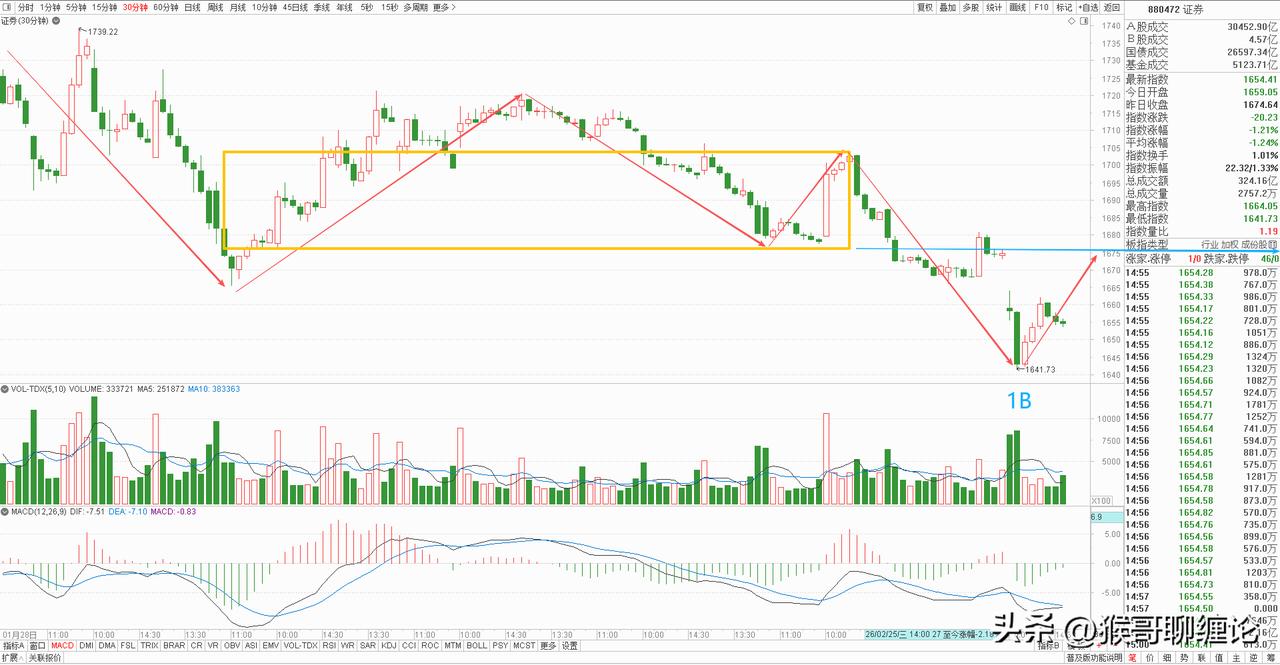Select the 1分钟 period
Image resolution: width=1280 pixels, height=665 pixels.
click(49, 7)
